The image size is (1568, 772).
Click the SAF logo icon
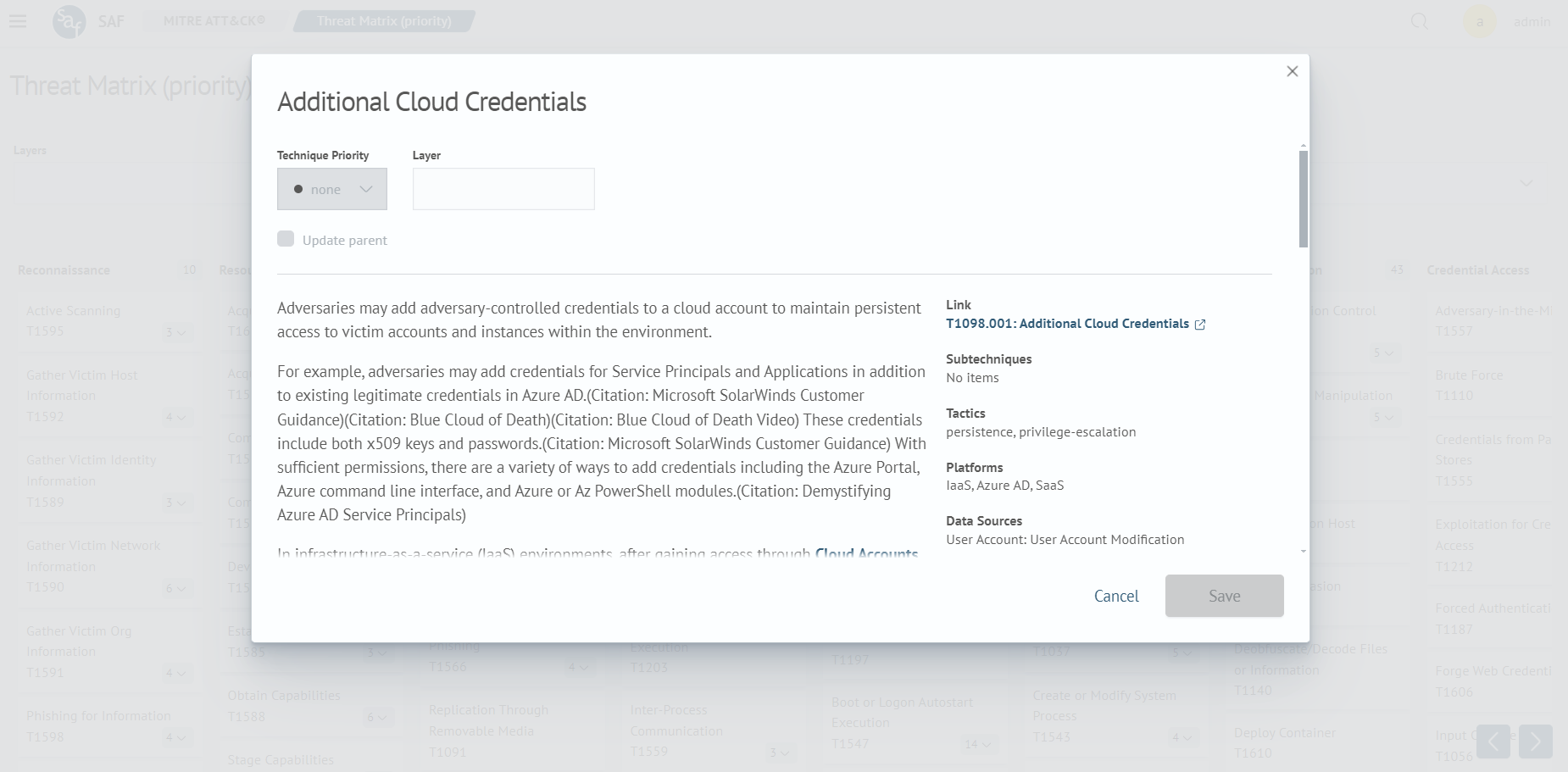coord(69,21)
